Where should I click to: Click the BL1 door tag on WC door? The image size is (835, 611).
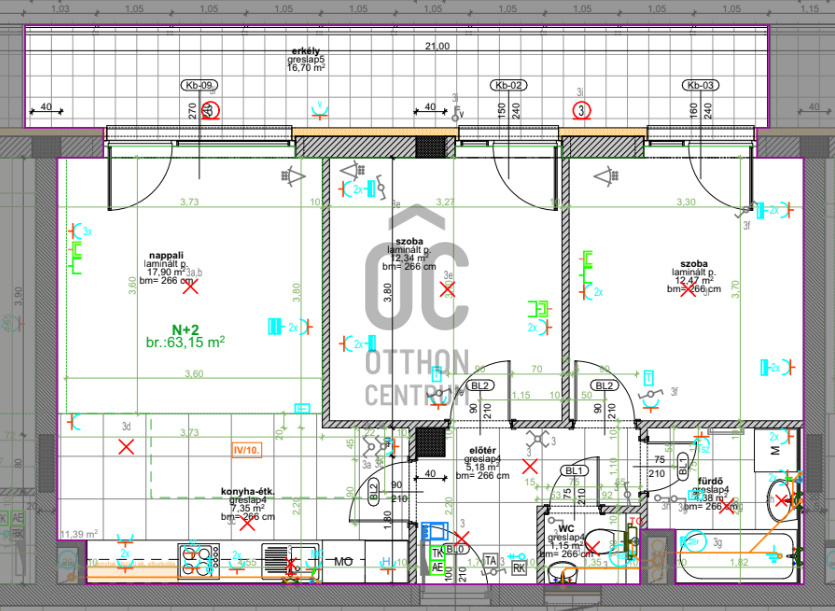(x=574, y=470)
